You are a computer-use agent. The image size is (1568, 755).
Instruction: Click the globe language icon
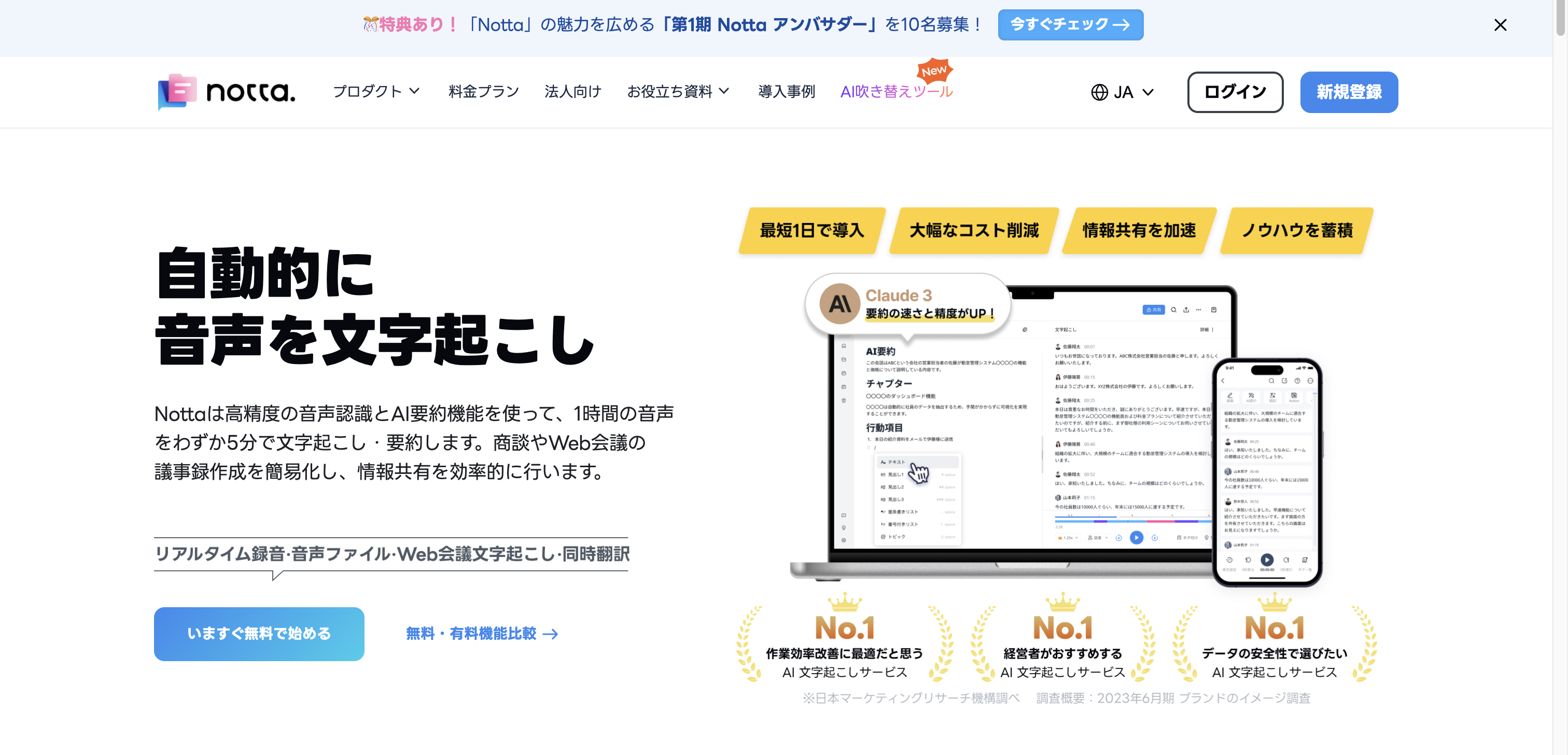tap(1099, 92)
